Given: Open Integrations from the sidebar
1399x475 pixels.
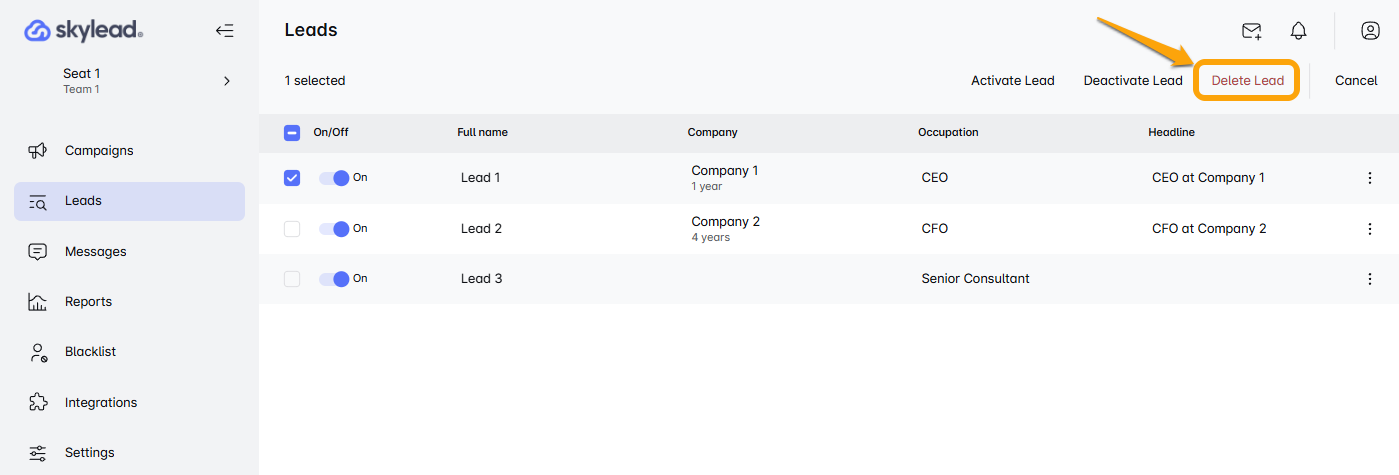Looking at the screenshot, I should tap(100, 403).
